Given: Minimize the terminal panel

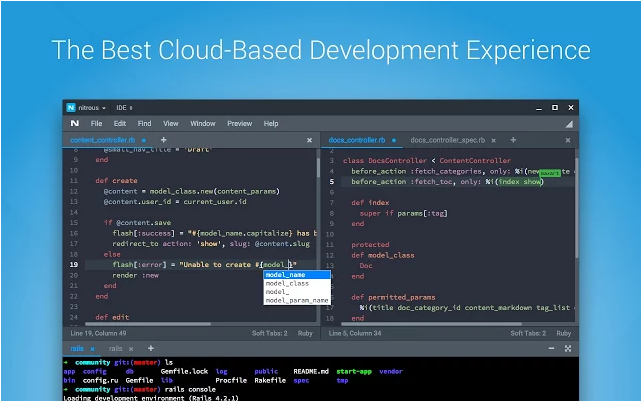Looking at the screenshot, I should click(x=551, y=348).
